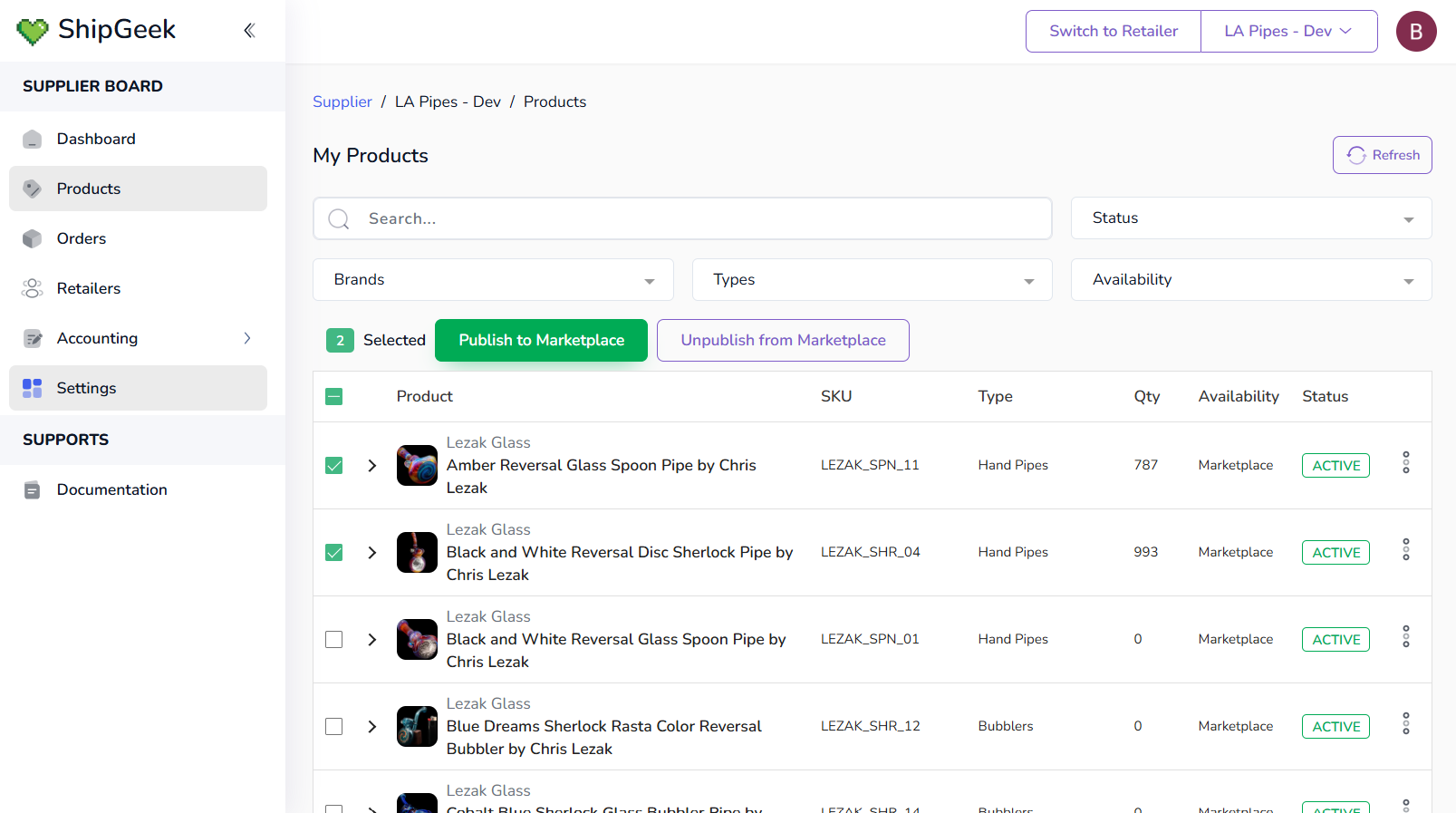Toggle the select-all header checkbox
The image size is (1456, 813).
(334, 396)
